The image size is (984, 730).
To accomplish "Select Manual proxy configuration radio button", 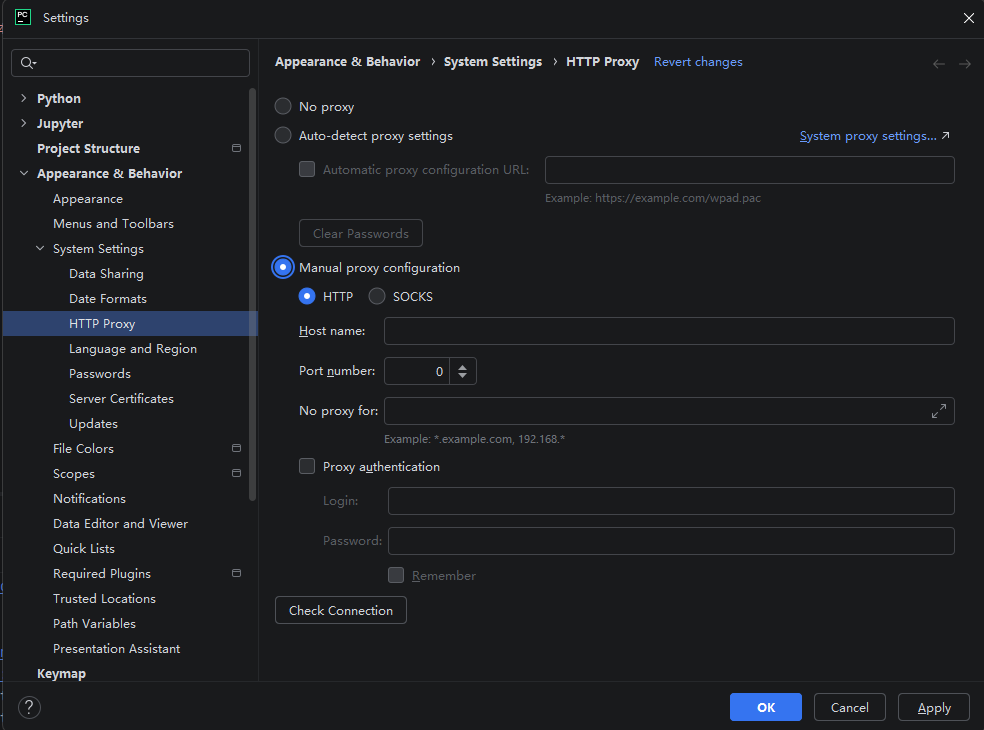I will click(283, 267).
